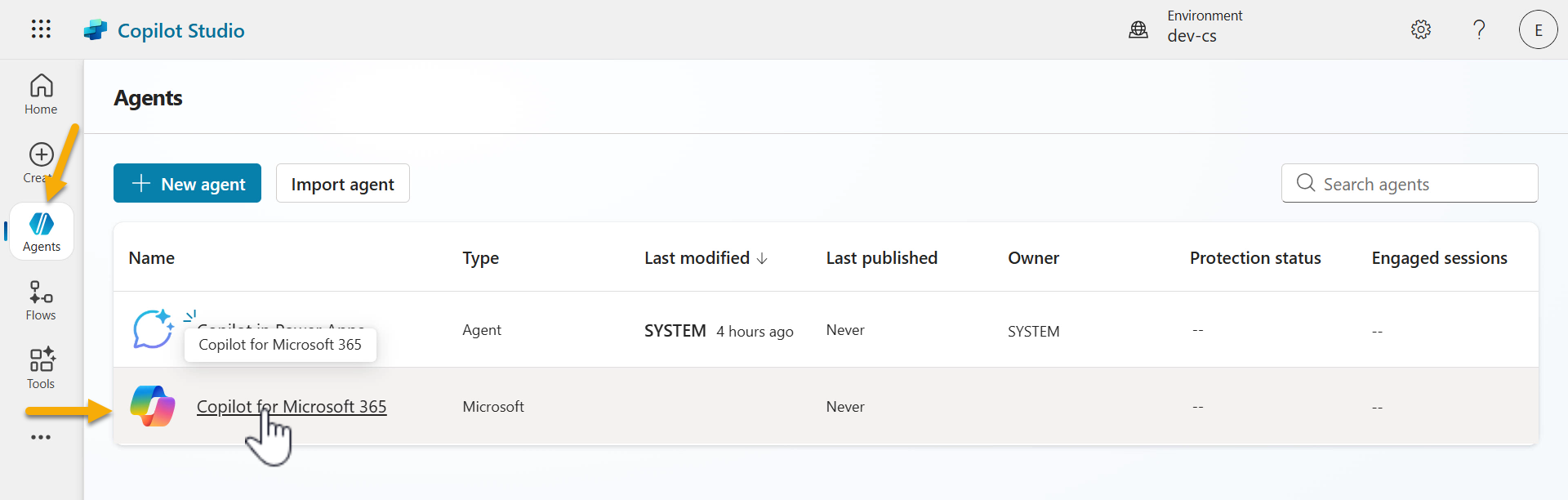The image size is (1568, 500).
Task: Click the Copilot Studio logo icon
Action: [96, 30]
